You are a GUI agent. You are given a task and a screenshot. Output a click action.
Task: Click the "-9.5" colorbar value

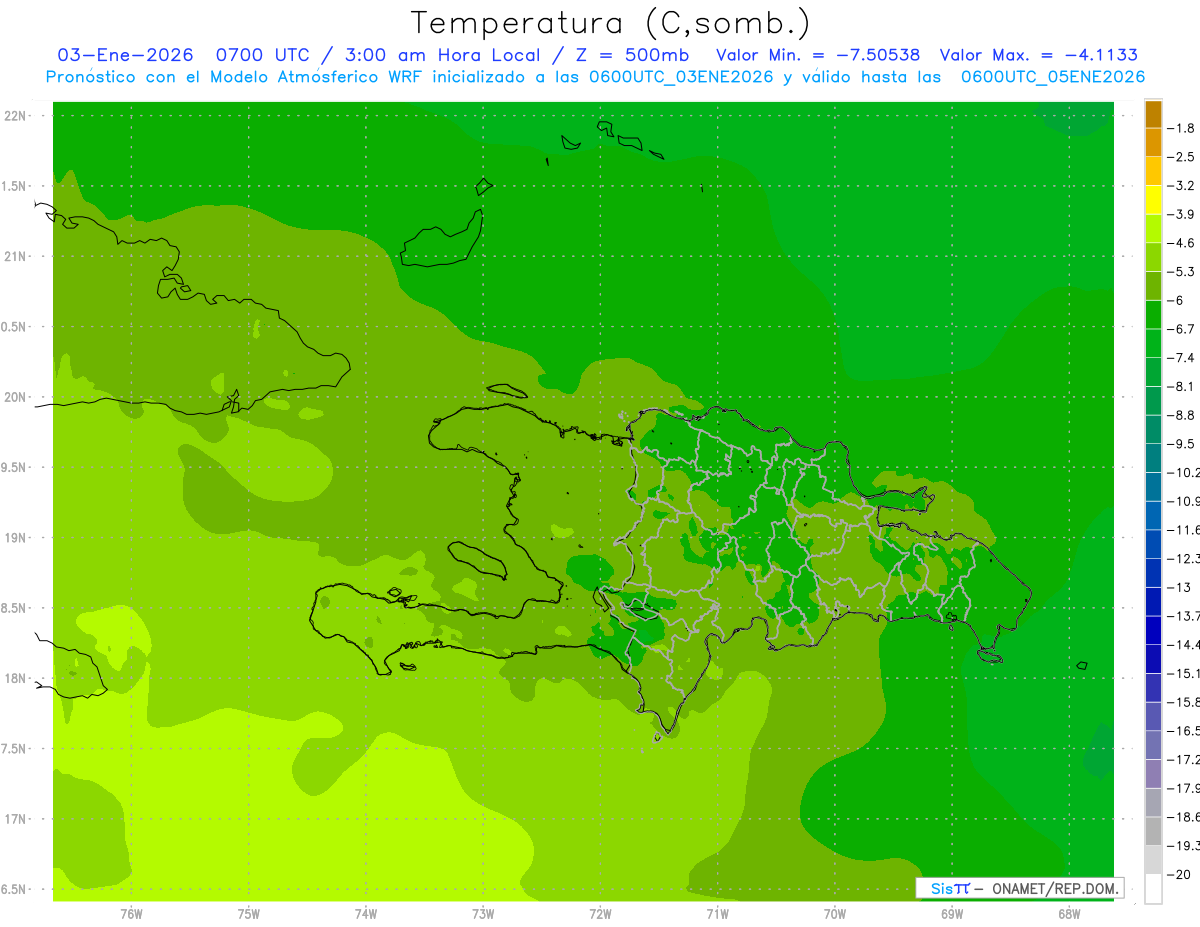[x=1182, y=443]
